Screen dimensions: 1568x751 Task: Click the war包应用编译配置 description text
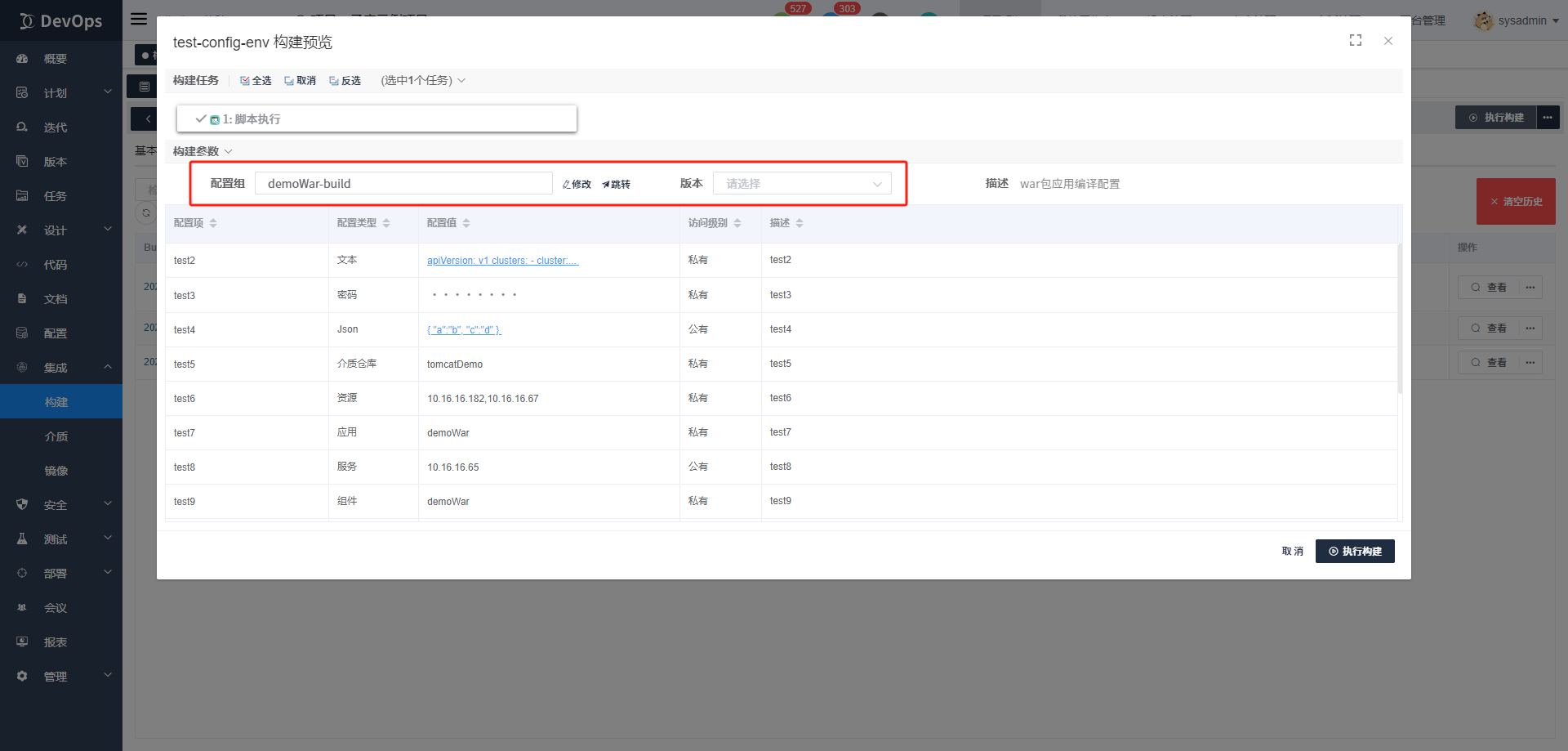(1070, 184)
